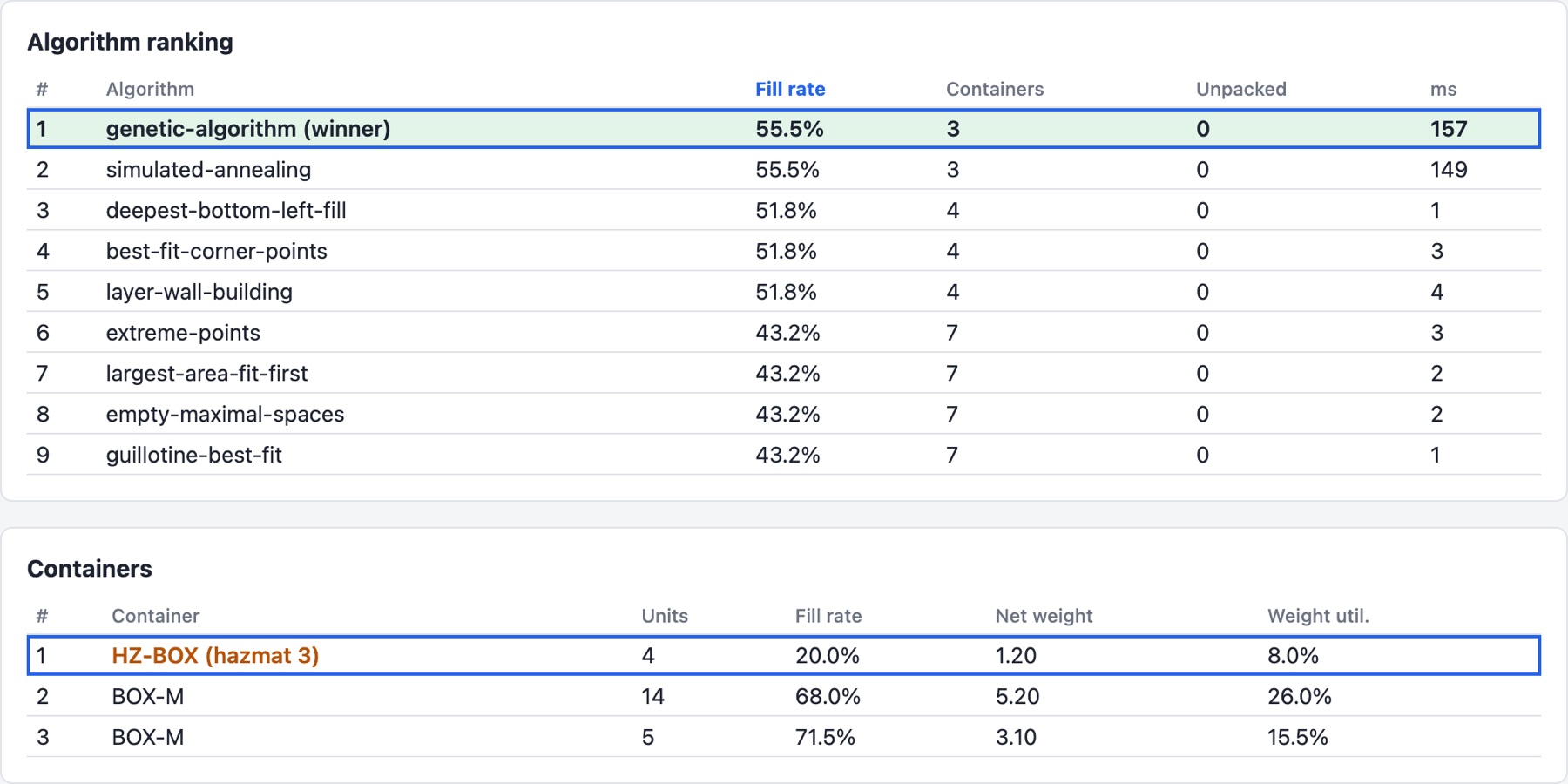Viewport: 1568px width, 784px height.
Task: Click the Container column header
Action: [156, 616]
